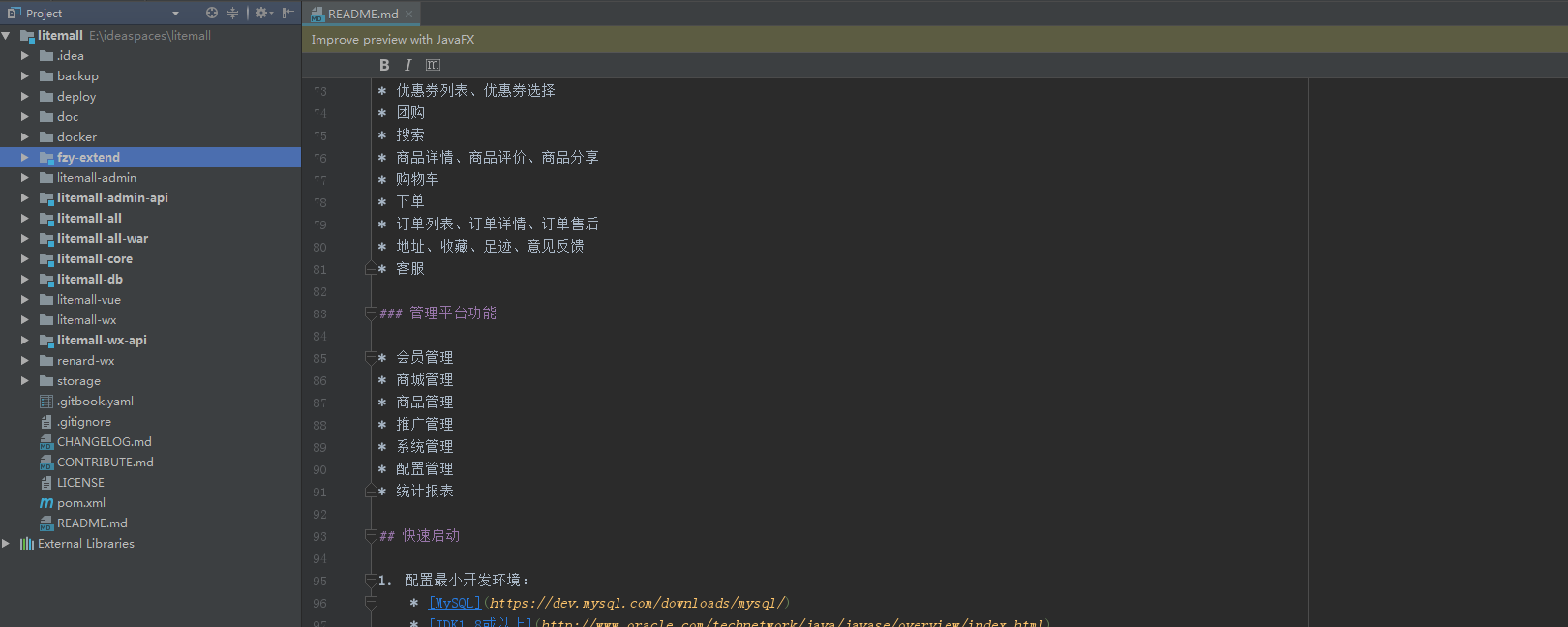Expand the renard-wx folder arrow
The image size is (1568, 627).
25,361
